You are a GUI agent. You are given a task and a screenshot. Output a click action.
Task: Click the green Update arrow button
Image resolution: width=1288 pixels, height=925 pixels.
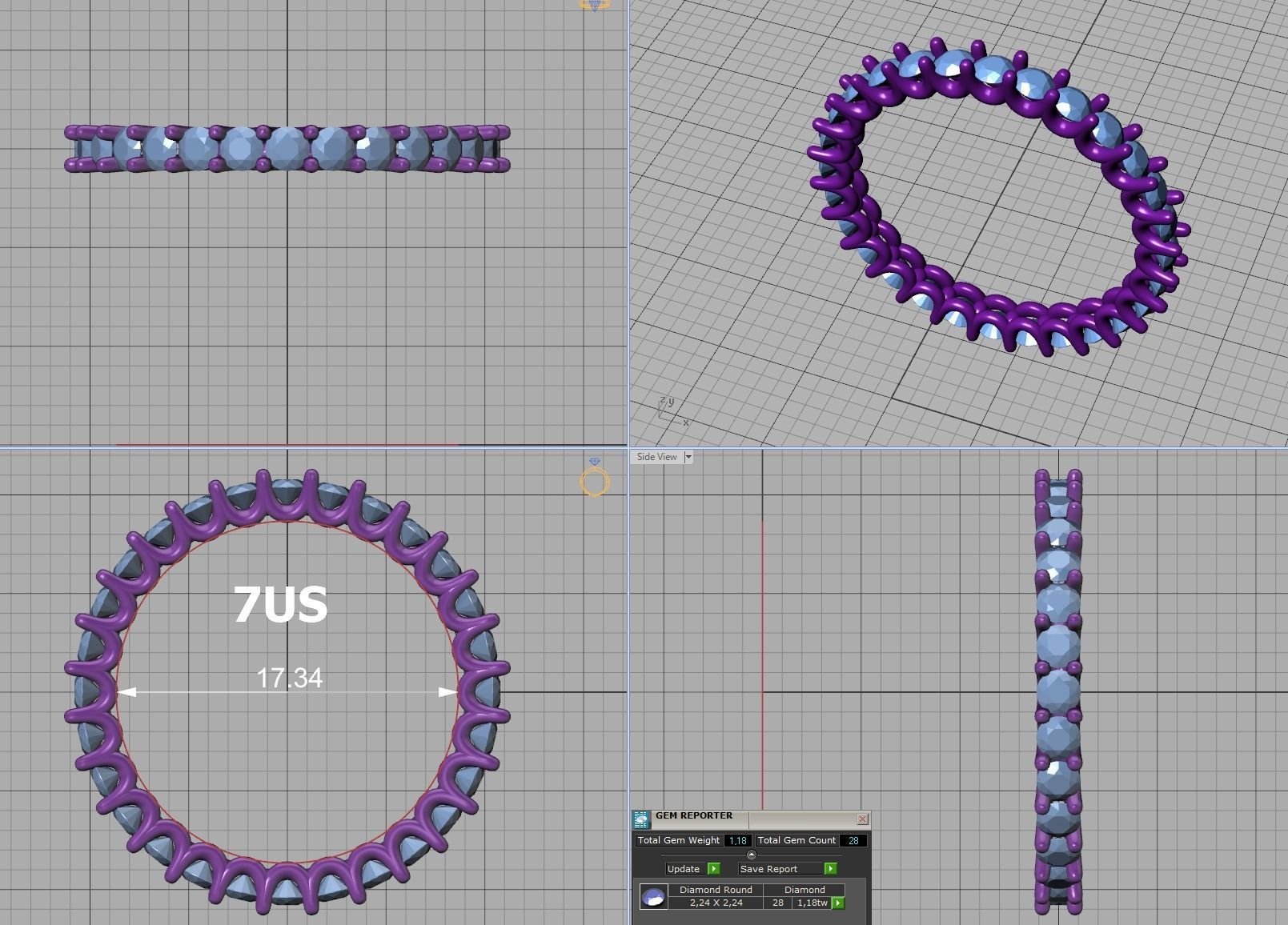714,869
